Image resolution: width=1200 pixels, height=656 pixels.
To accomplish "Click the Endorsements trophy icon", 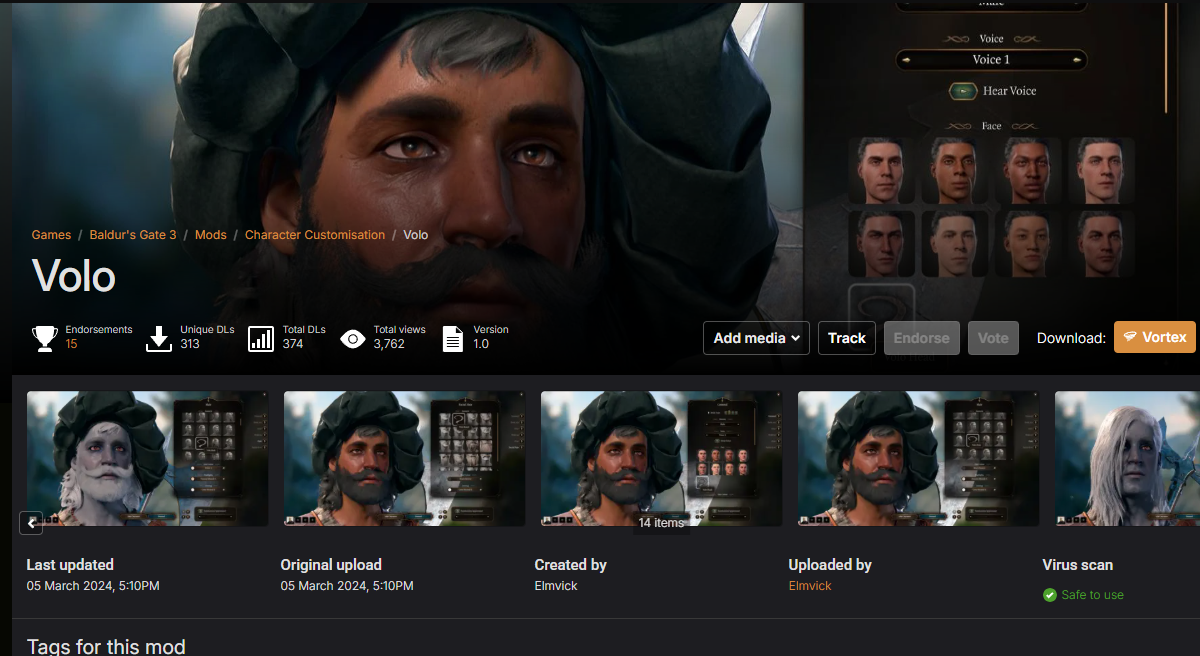I will point(45,338).
